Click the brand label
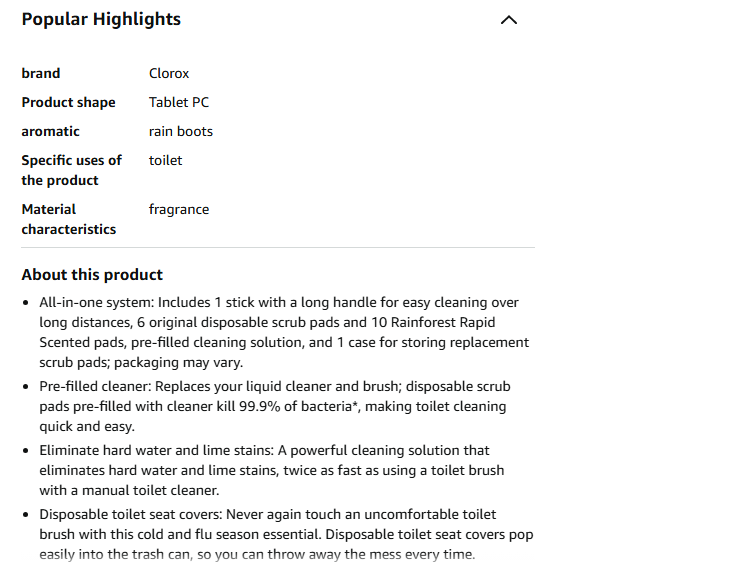Screen dimensions: 756x572 pos(41,73)
